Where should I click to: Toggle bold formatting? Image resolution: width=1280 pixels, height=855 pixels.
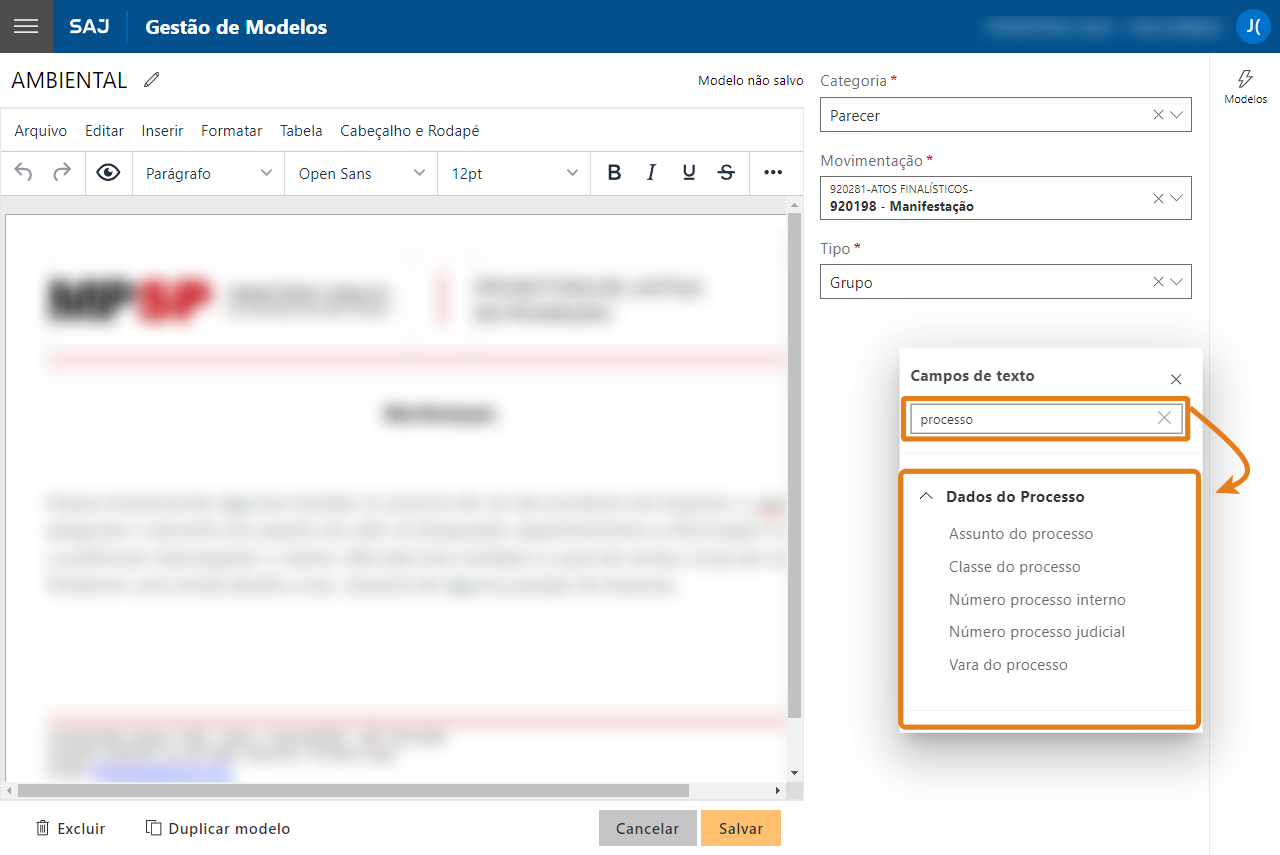pos(614,173)
